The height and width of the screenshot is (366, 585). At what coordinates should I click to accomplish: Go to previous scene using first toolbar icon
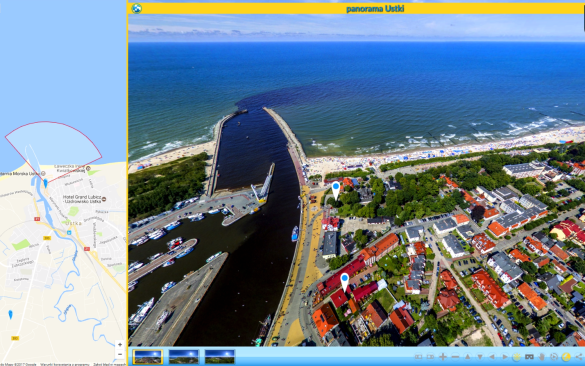coord(418,357)
